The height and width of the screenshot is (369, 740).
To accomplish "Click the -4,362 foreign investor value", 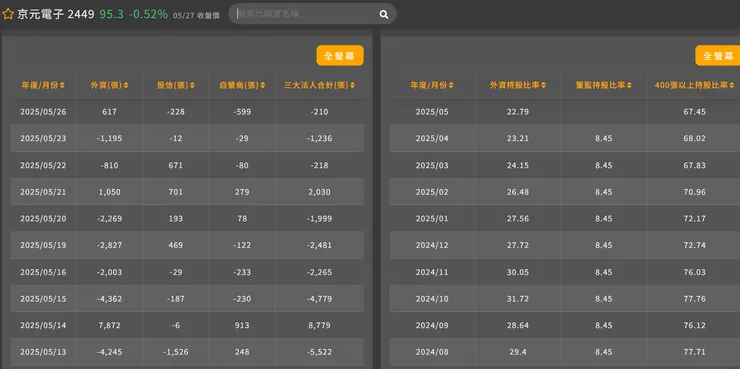I will [x=109, y=299].
